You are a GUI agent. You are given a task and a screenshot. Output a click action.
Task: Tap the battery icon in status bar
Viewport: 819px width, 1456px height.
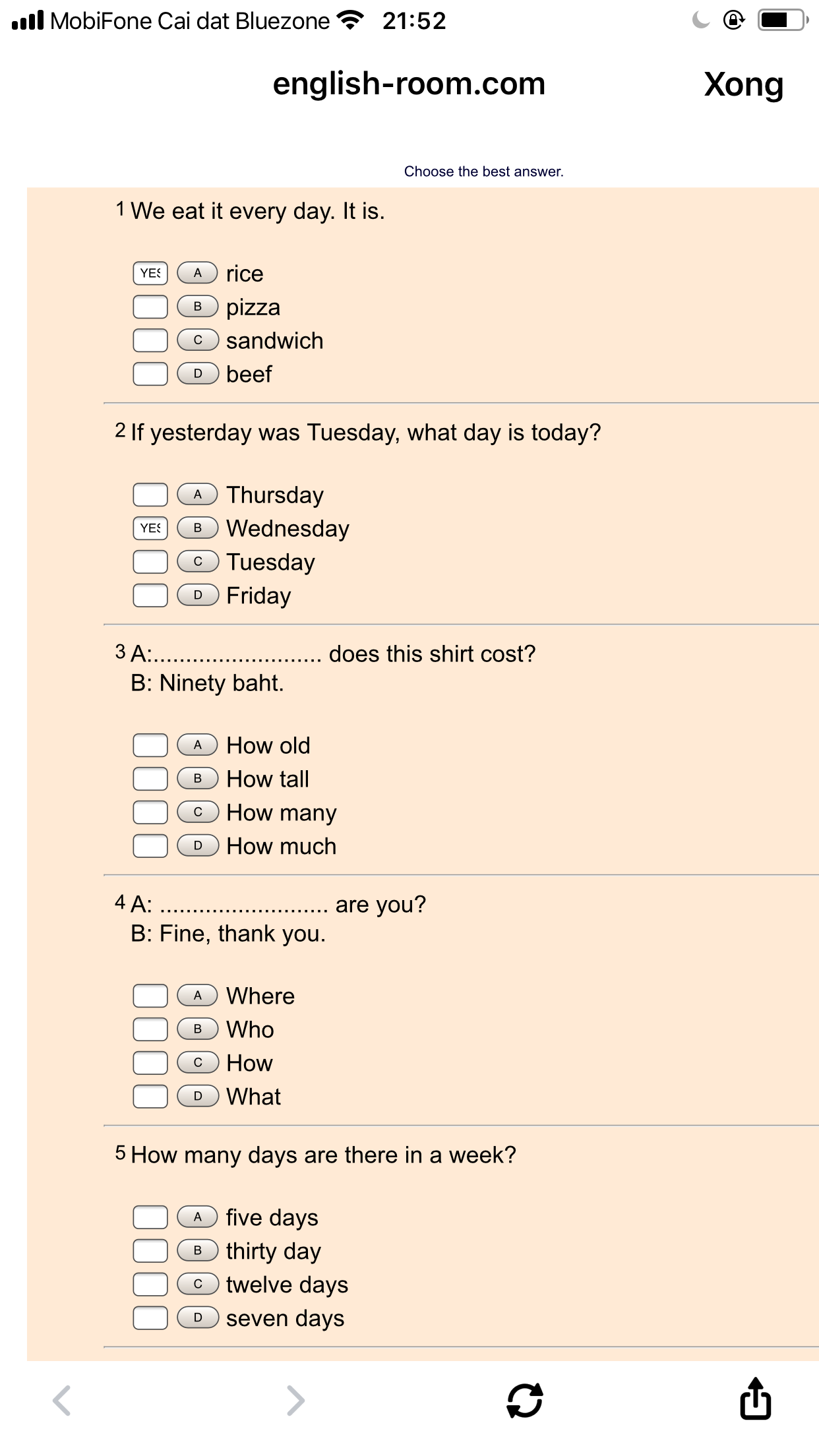781,20
